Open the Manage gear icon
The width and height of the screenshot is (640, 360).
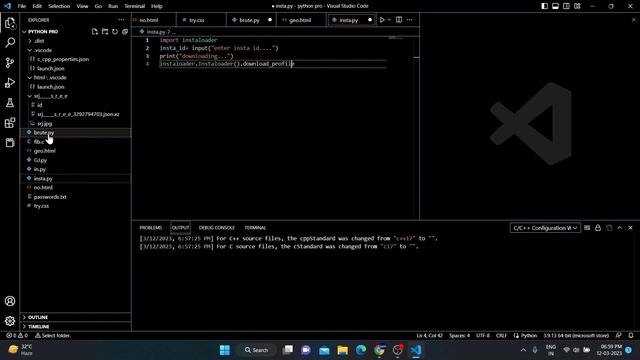click(x=10, y=321)
